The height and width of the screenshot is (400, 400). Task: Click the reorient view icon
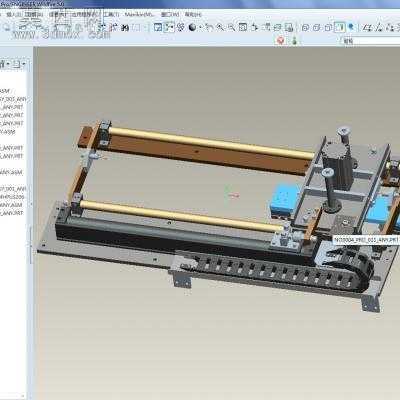255,27
